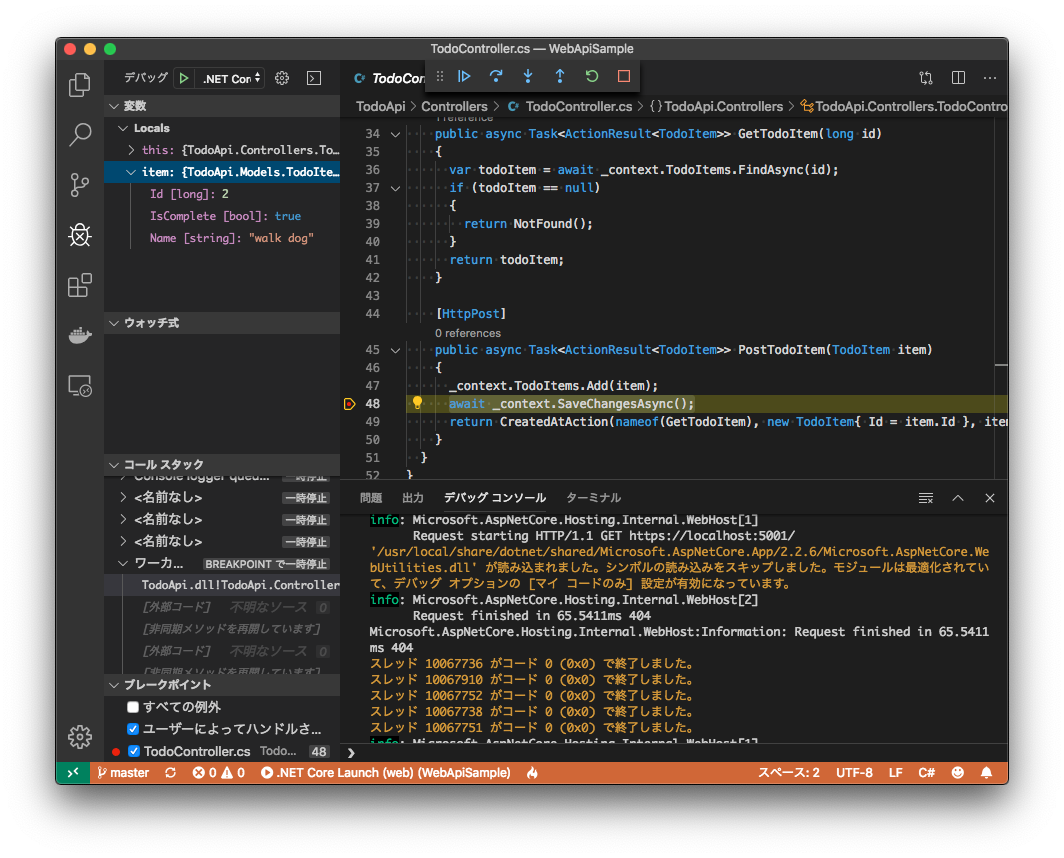Enable the 'すべての例外' breakpoint checkbox

133,707
